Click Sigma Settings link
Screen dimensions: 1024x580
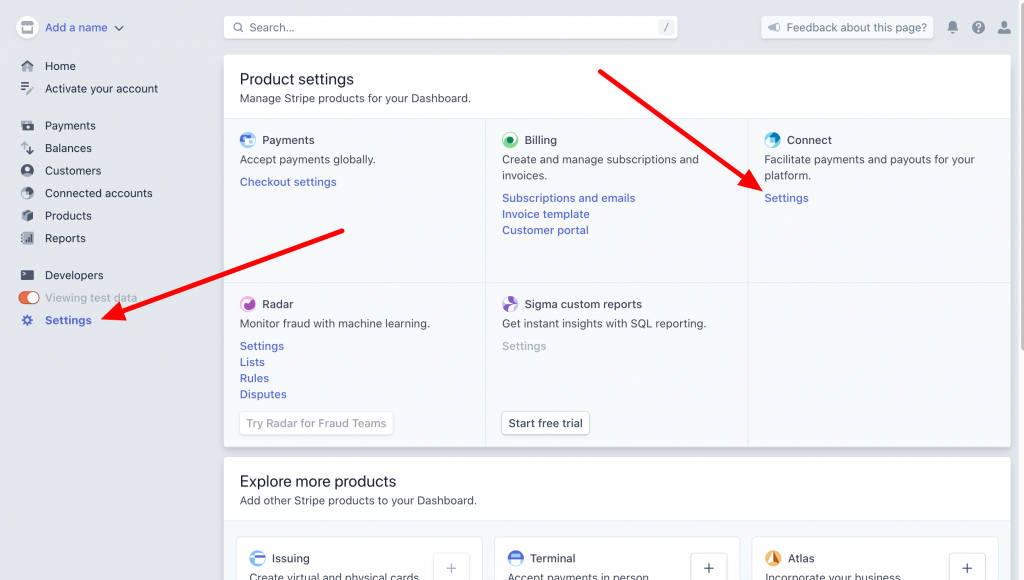pos(524,346)
